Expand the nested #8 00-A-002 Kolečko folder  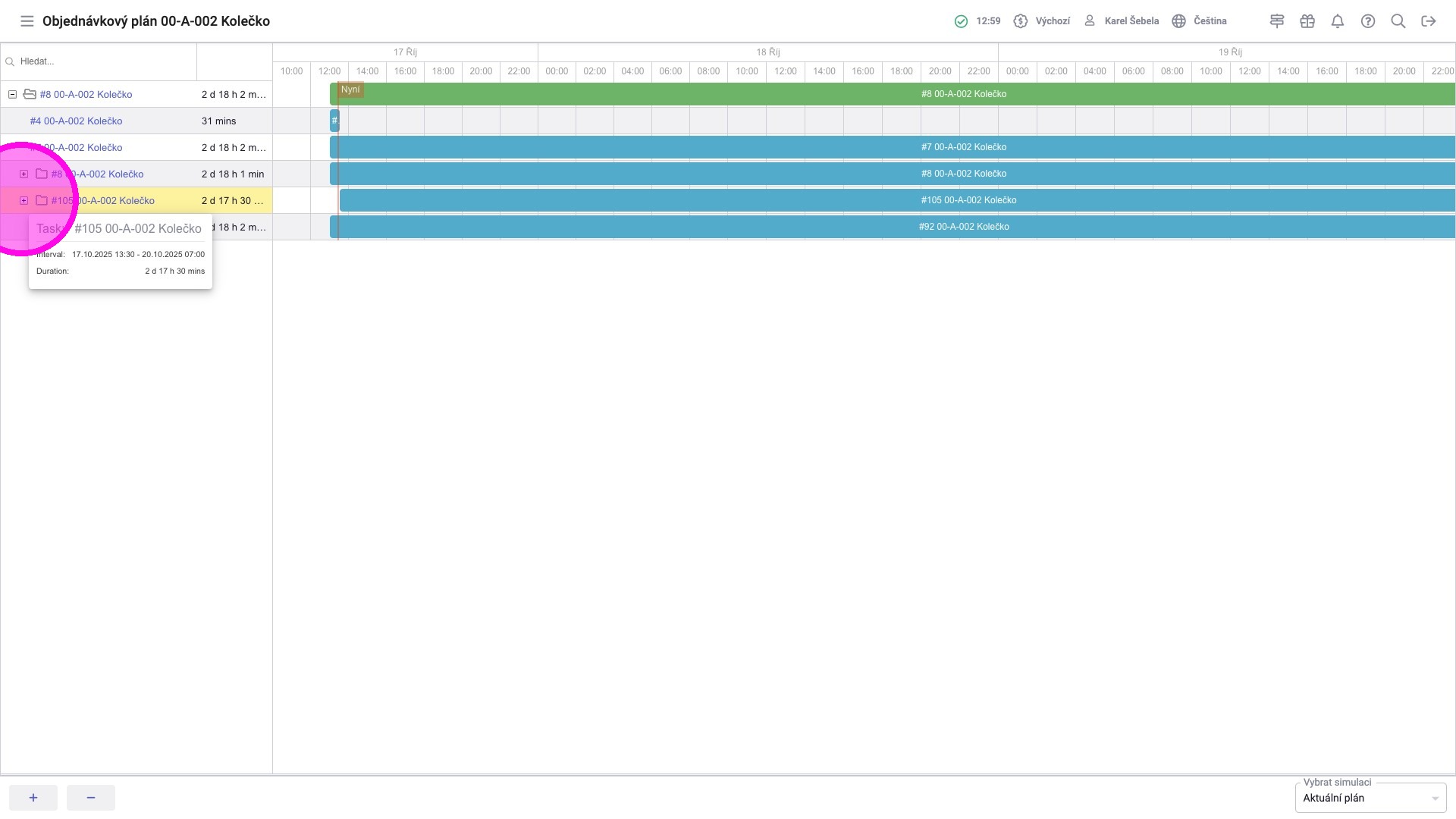[x=24, y=174]
